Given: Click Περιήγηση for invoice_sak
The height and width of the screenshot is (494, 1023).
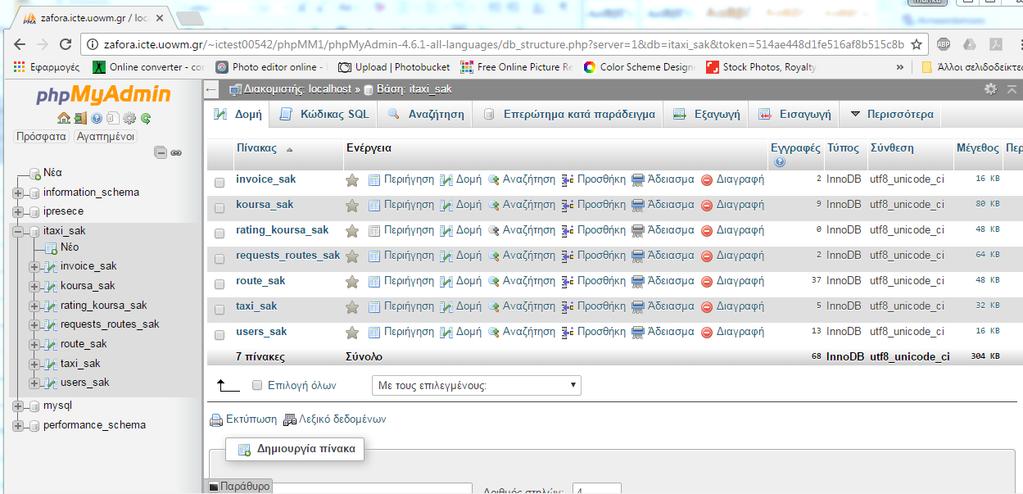Looking at the screenshot, I should (x=401, y=179).
